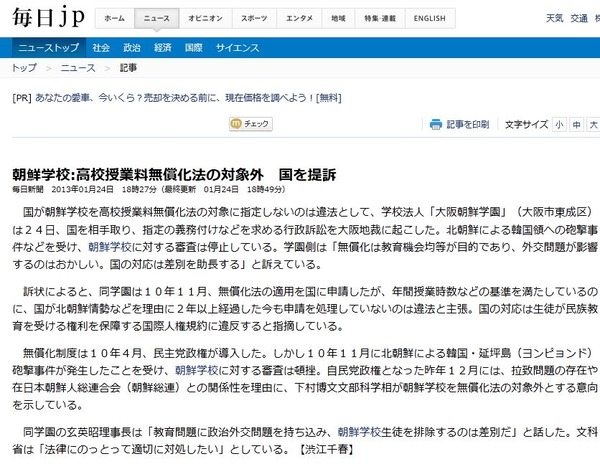Viewport: 600px width, 464px height.
Task: Set text size to 小
Action: 559,125
